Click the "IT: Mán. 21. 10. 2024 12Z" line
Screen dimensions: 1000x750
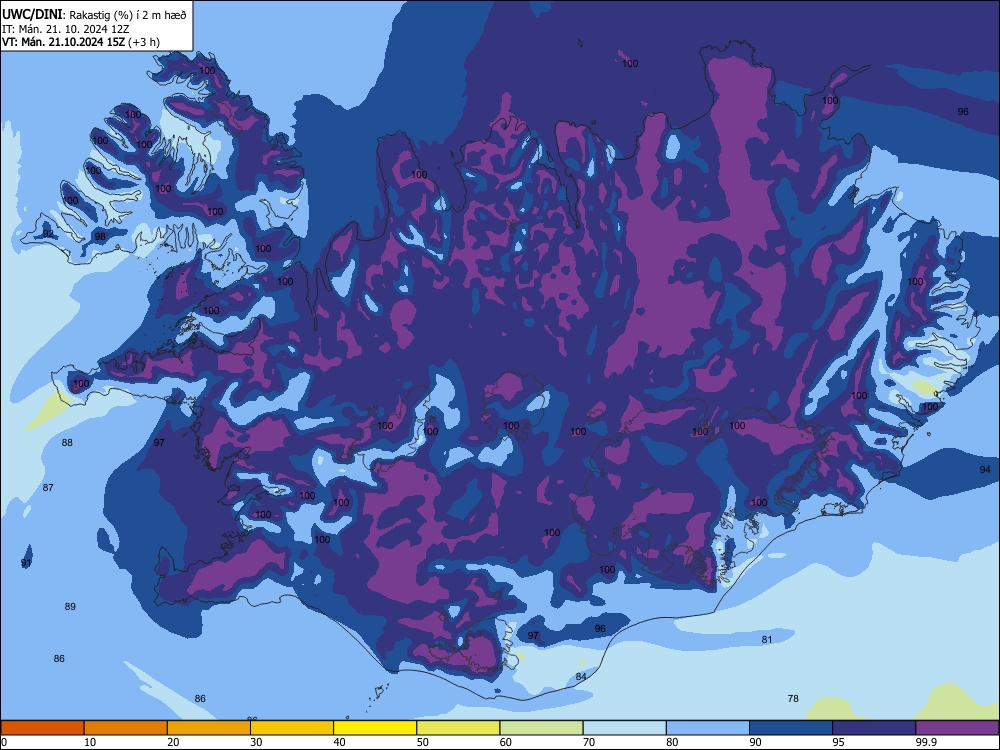pos(66,29)
